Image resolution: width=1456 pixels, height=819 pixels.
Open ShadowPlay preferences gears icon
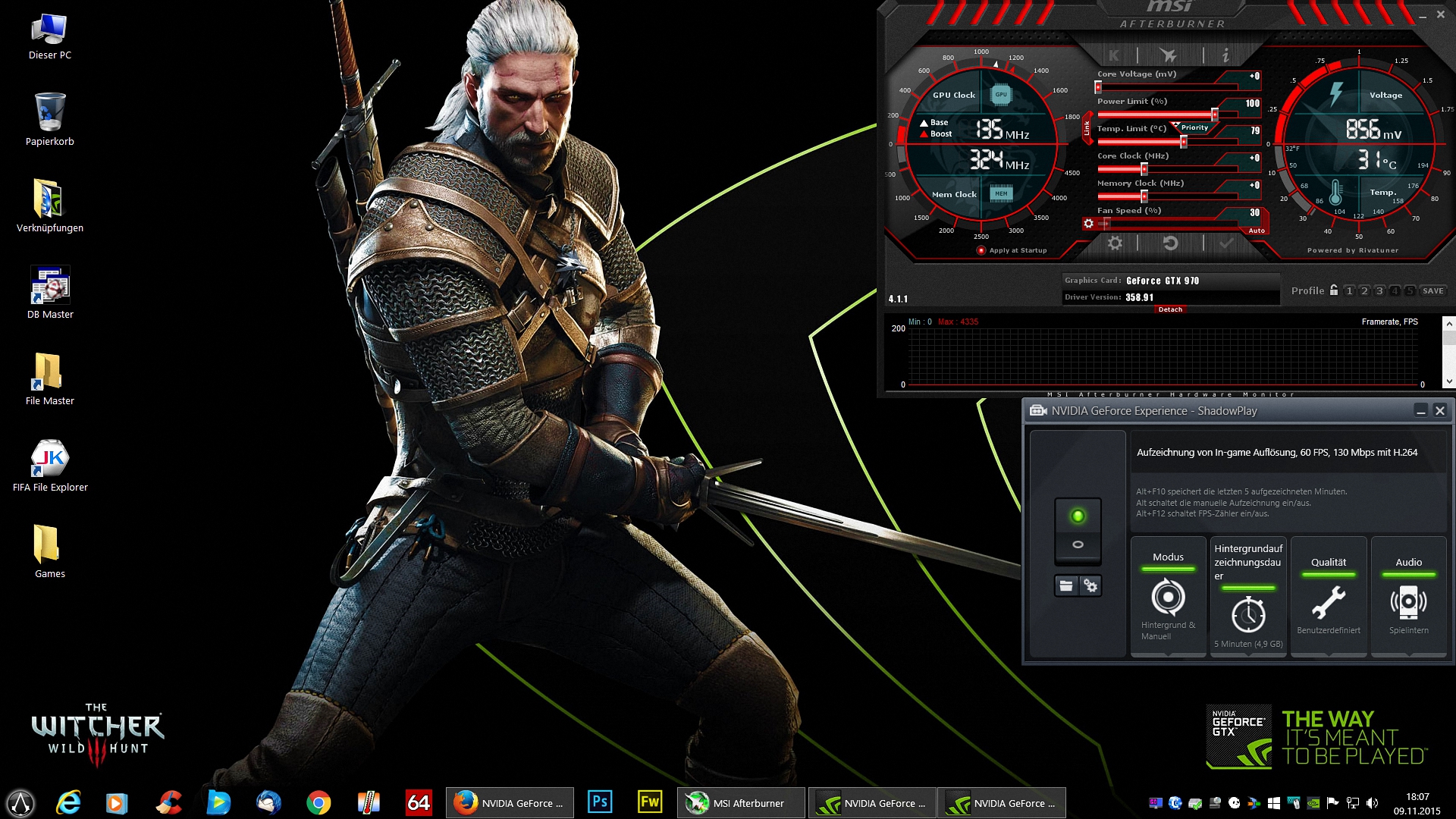click(1090, 585)
